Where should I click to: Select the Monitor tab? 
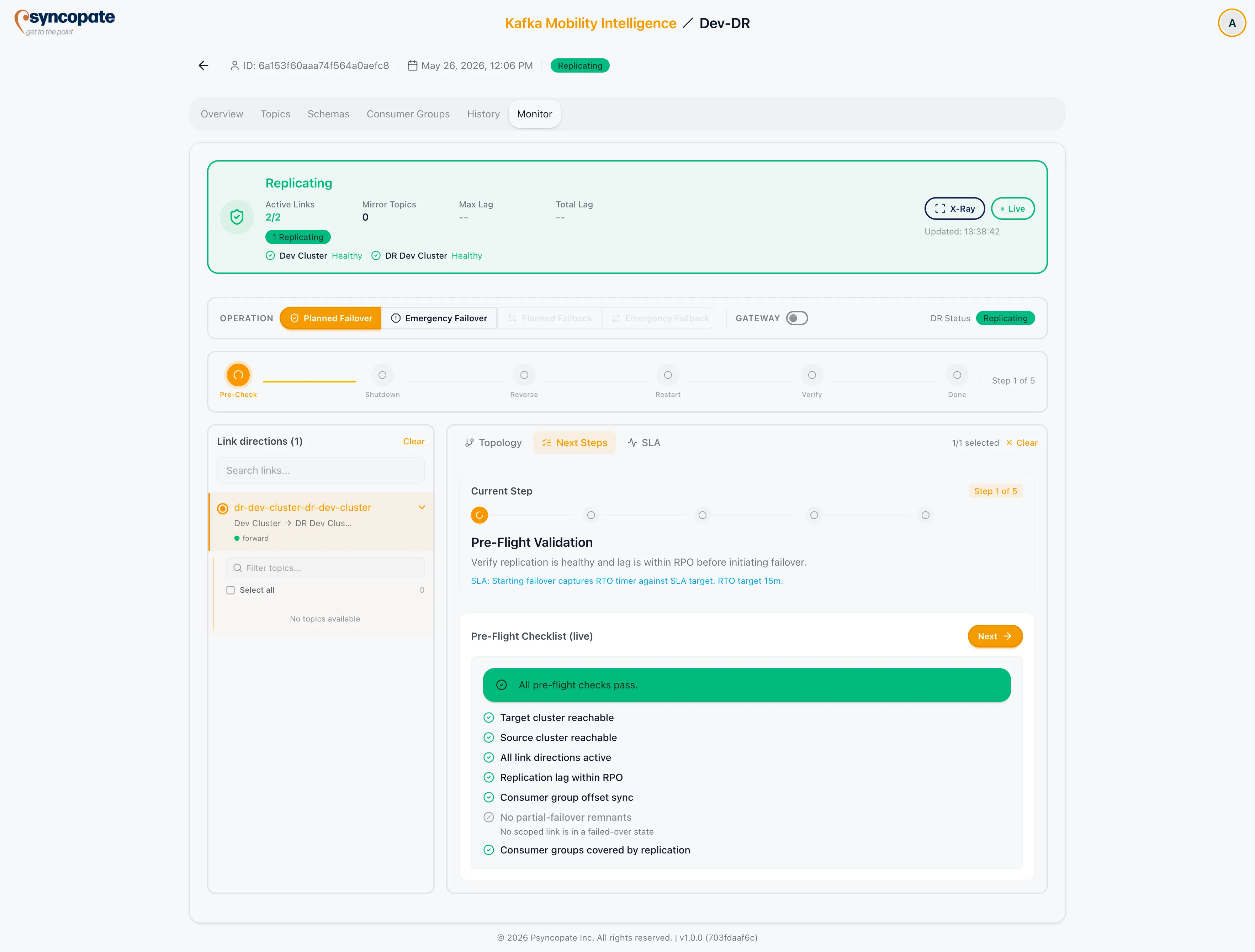click(534, 114)
